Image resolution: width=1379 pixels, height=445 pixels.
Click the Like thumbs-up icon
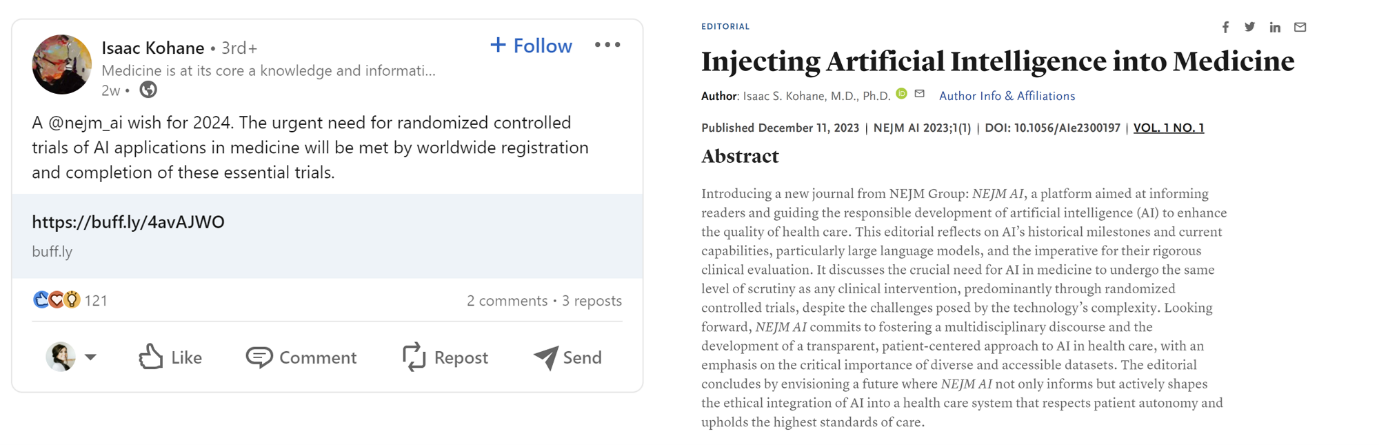151,357
